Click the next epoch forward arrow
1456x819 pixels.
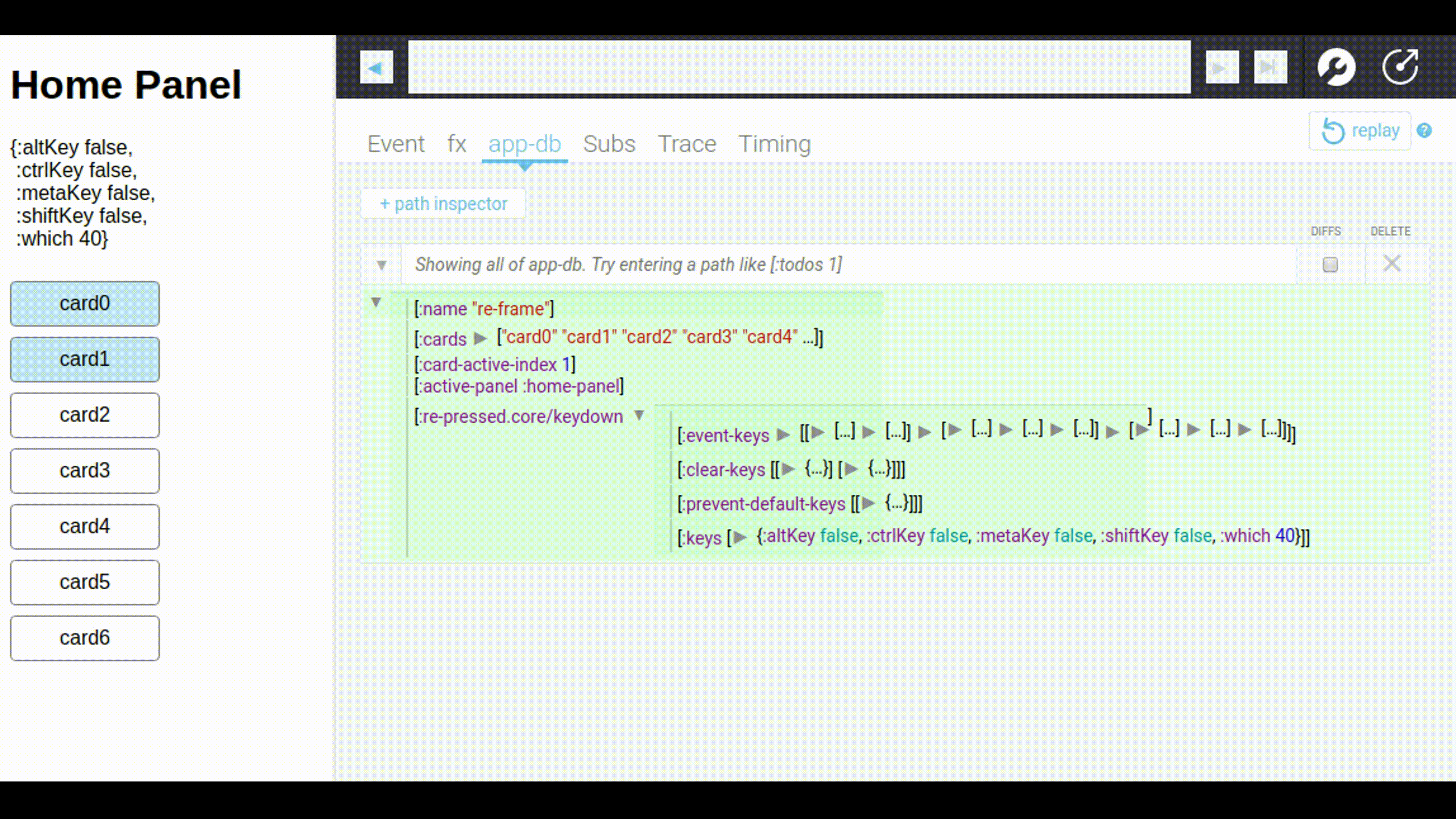[x=1222, y=68]
